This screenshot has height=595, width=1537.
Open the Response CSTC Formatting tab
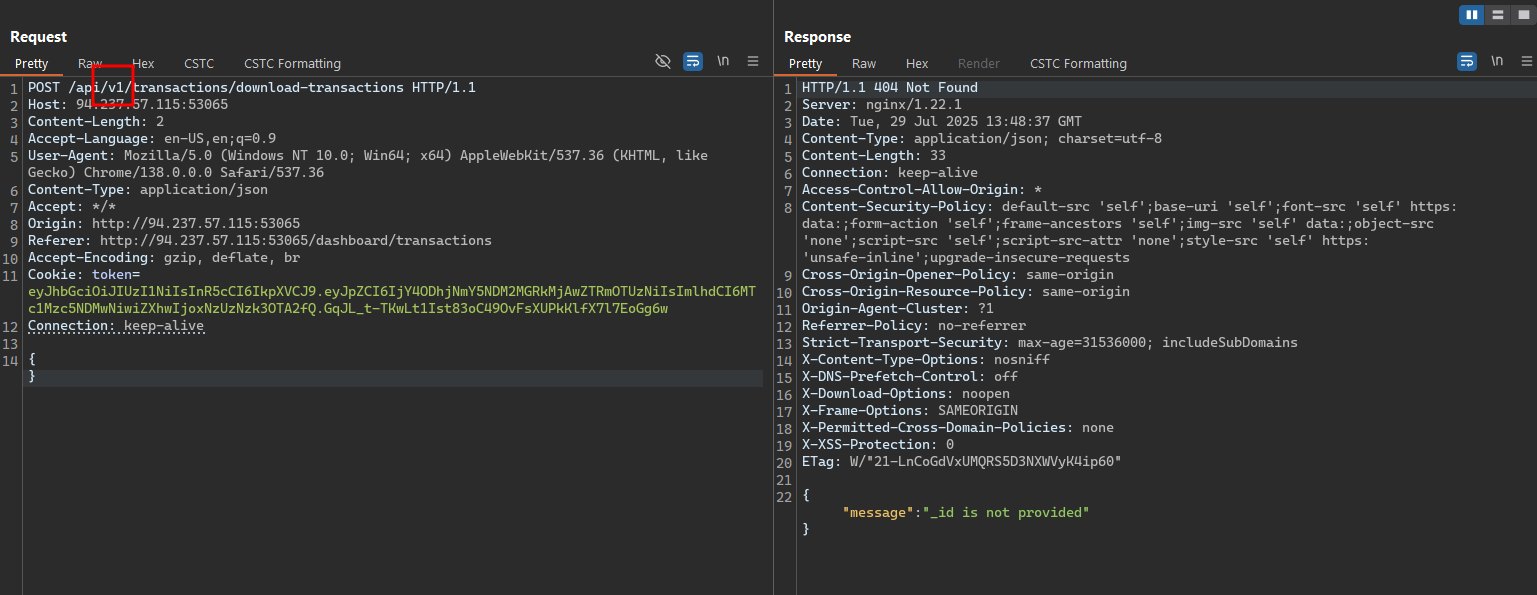[1078, 63]
